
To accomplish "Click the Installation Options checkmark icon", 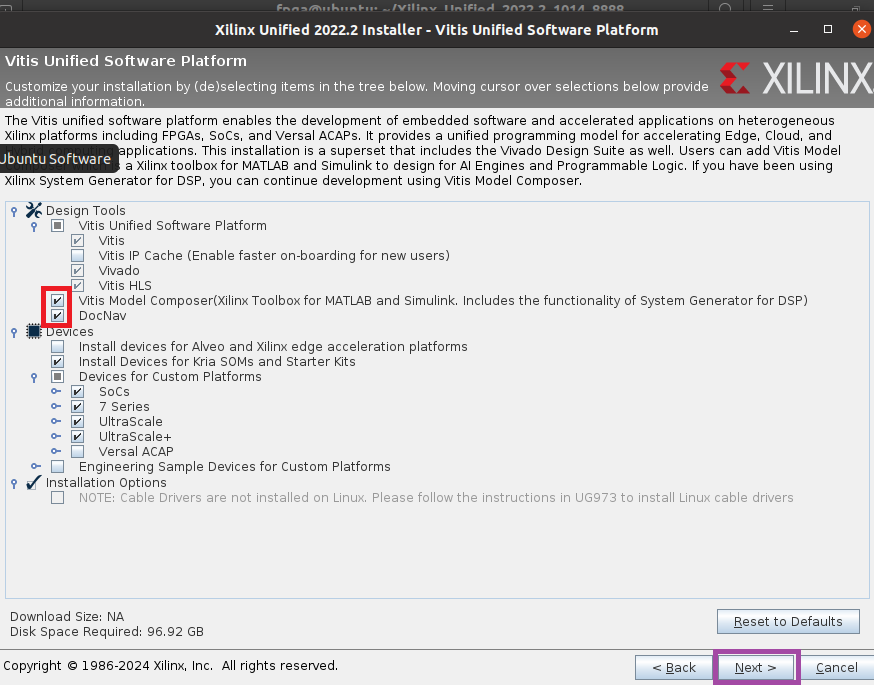I will [x=33, y=482].
